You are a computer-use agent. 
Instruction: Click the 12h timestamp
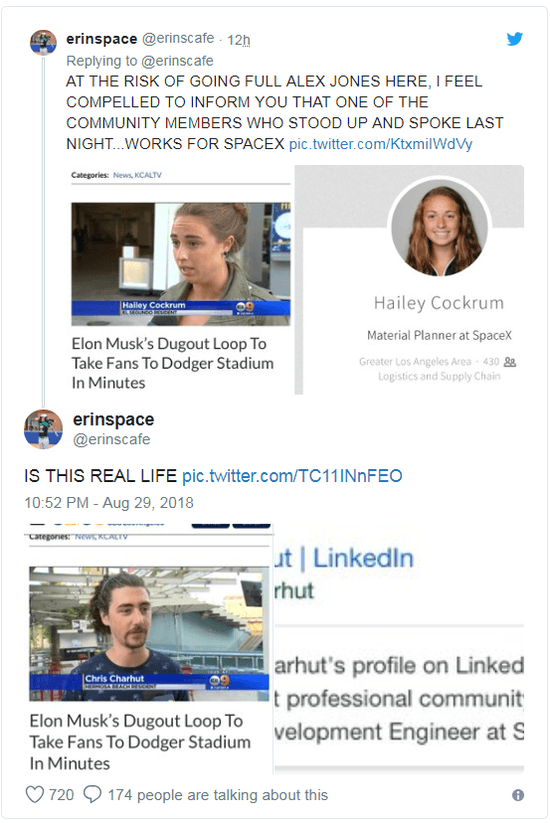[238, 40]
